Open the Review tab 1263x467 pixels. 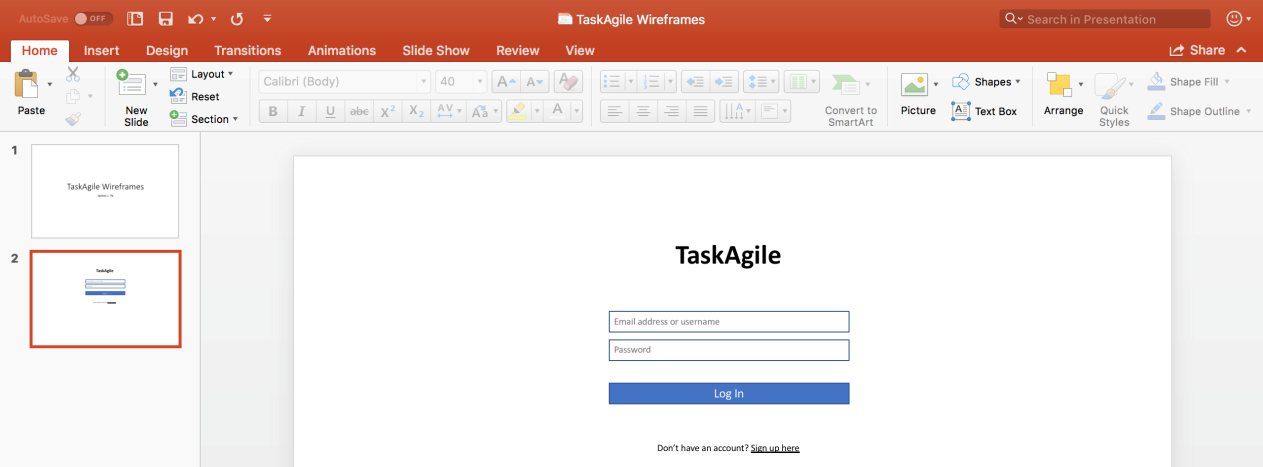pyautogui.click(x=518, y=50)
